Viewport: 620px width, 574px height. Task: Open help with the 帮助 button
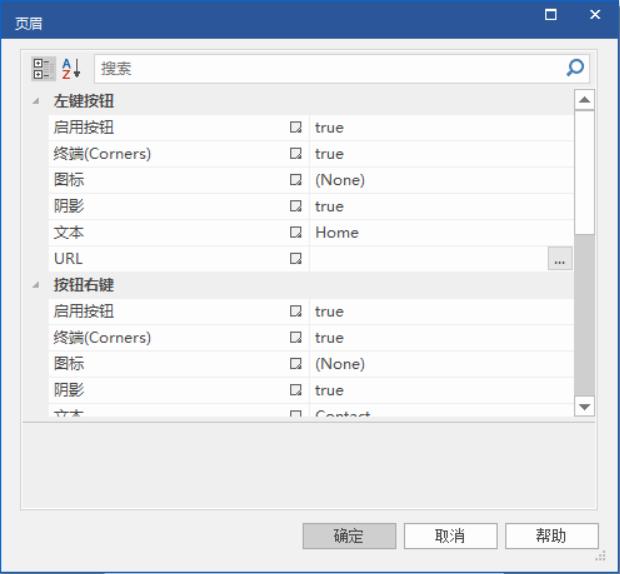pyautogui.click(x=551, y=536)
